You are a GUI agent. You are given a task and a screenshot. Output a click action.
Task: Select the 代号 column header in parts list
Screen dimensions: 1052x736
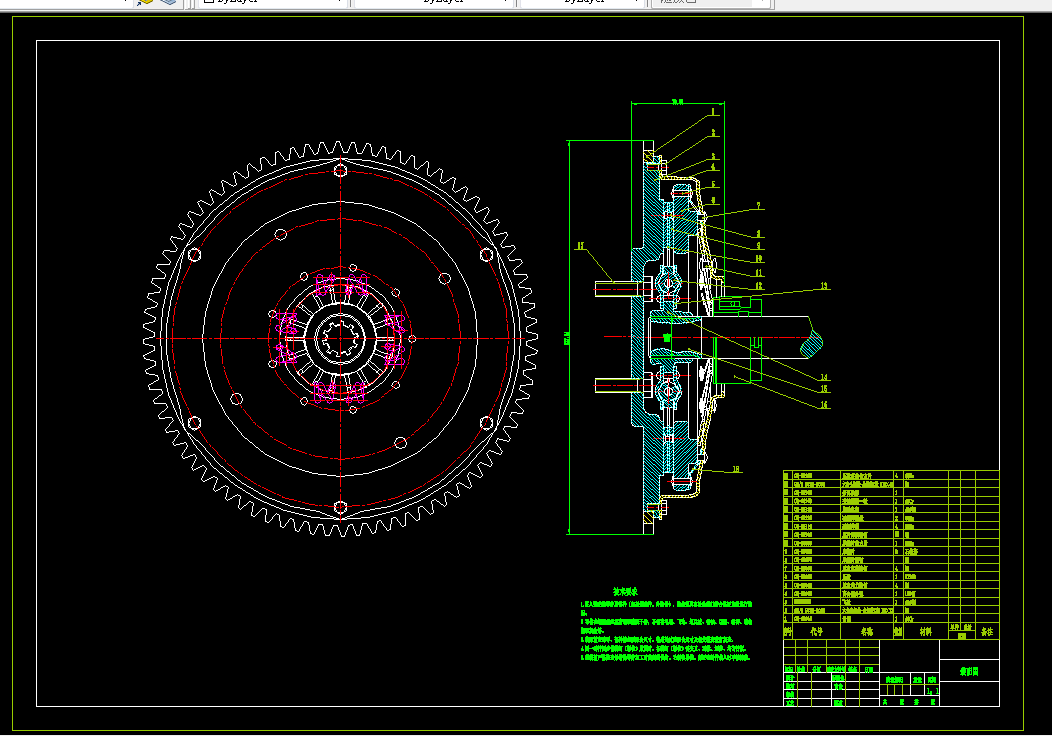(816, 631)
